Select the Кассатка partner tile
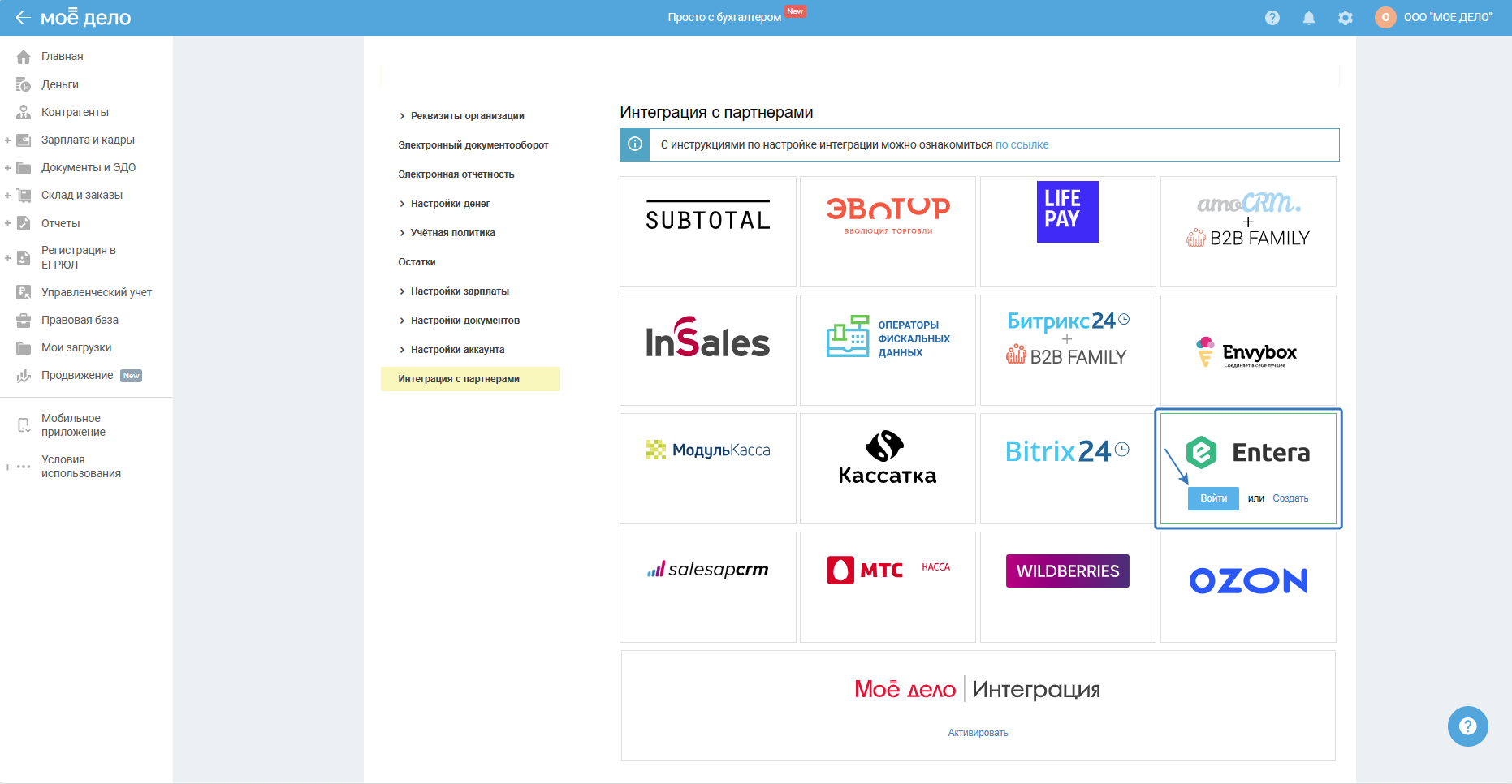1512x784 pixels. [888, 468]
